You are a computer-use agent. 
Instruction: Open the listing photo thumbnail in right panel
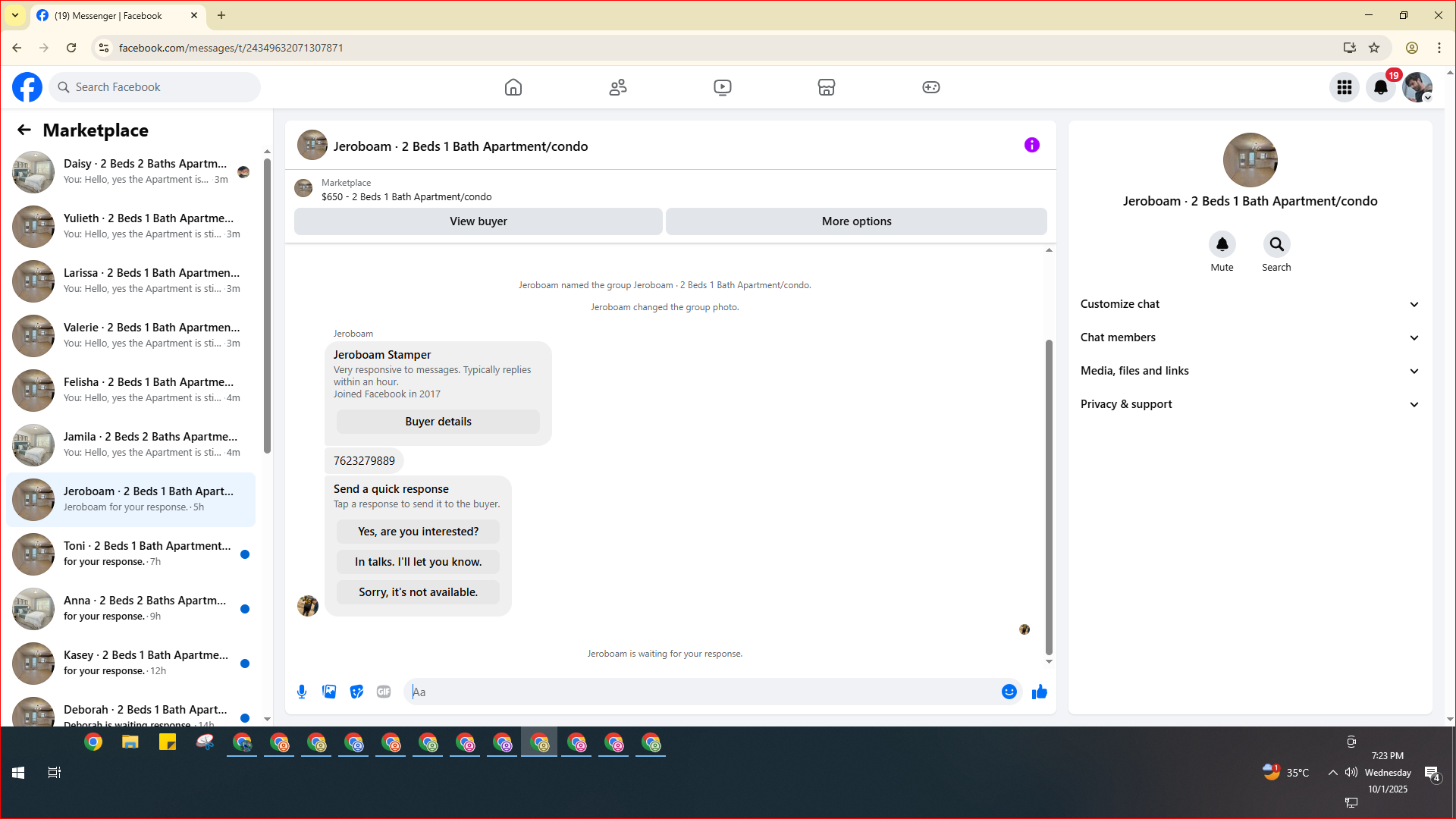click(1250, 160)
